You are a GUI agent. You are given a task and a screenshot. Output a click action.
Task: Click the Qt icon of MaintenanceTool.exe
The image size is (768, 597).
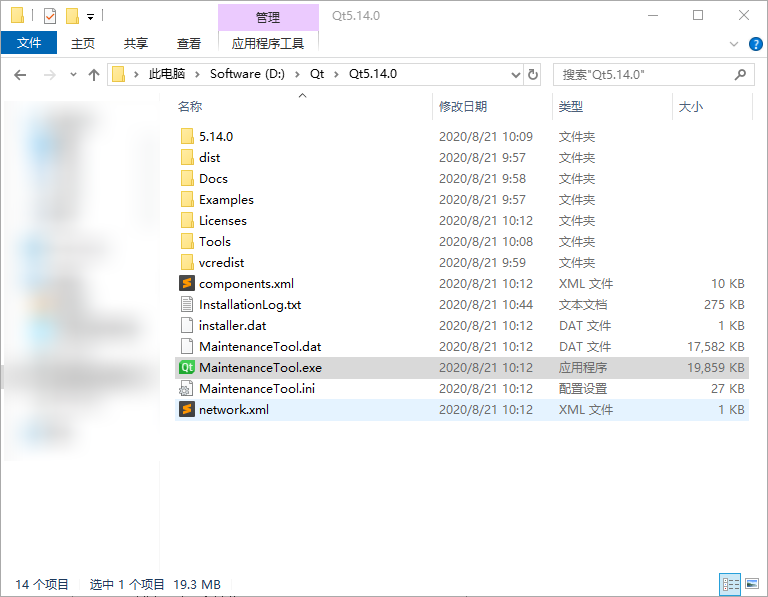(187, 367)
